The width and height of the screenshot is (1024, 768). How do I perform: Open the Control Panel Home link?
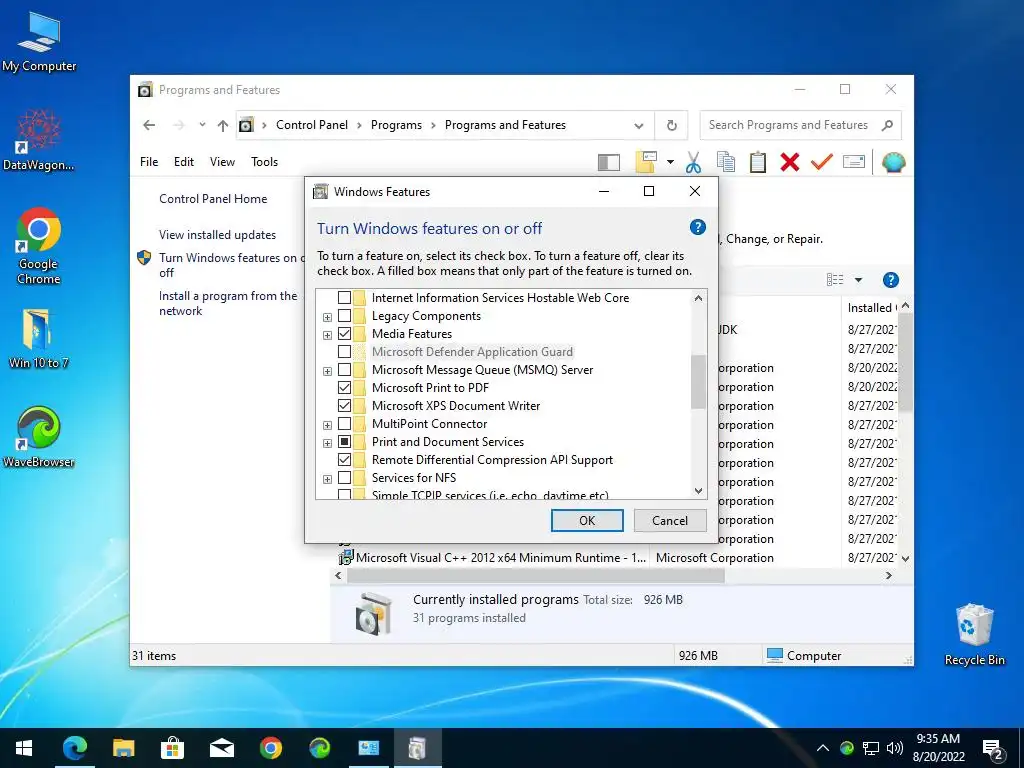[x=213, y=199]
